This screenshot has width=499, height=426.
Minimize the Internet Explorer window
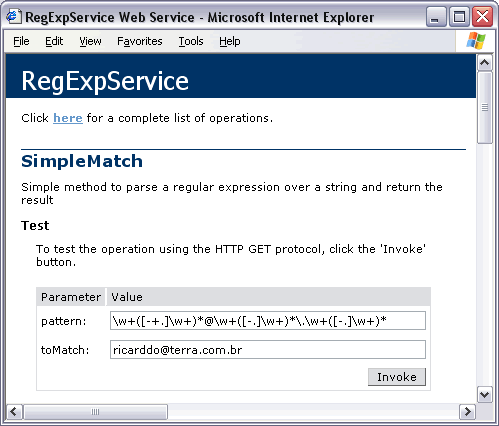click(436, 17)
